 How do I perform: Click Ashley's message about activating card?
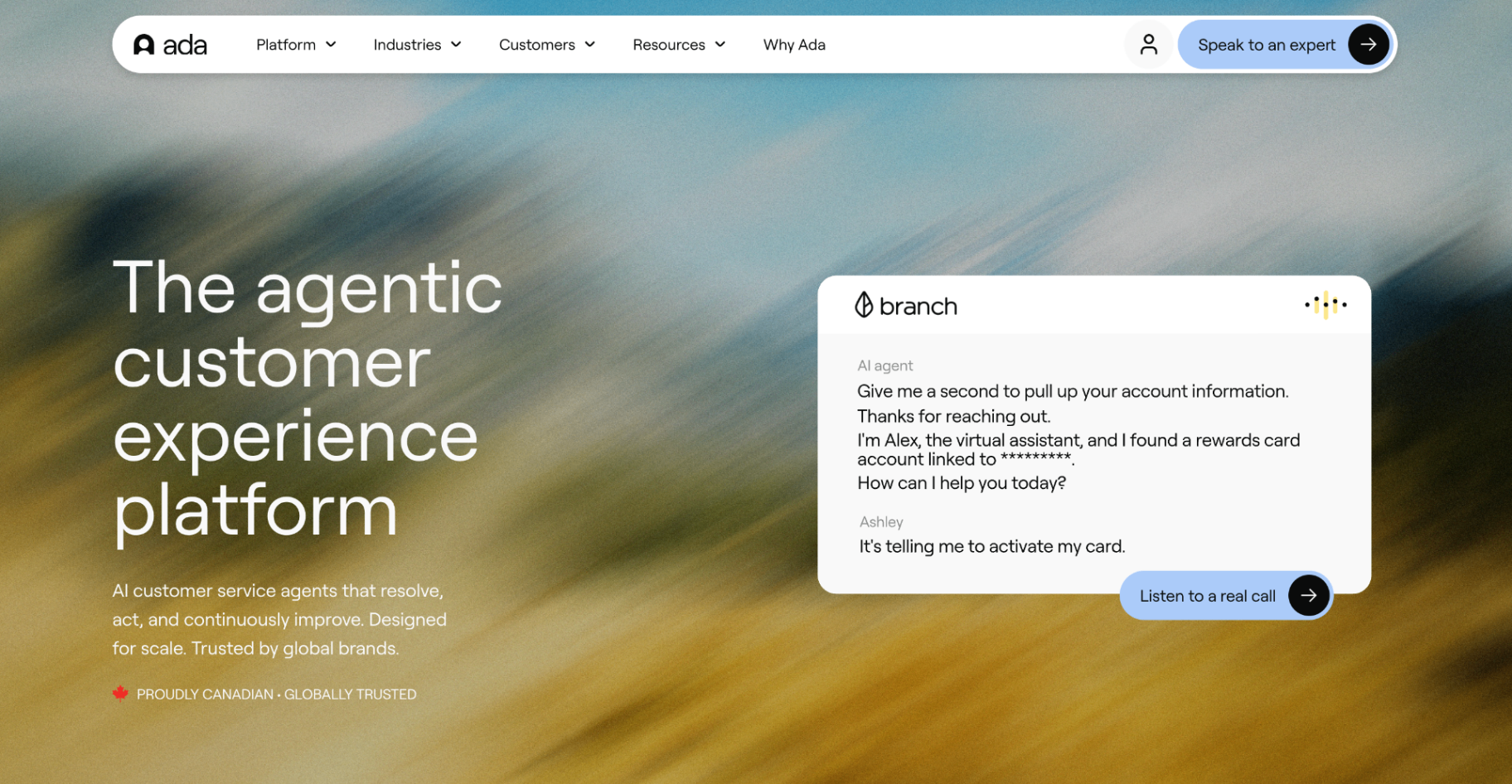coord(992,546)
